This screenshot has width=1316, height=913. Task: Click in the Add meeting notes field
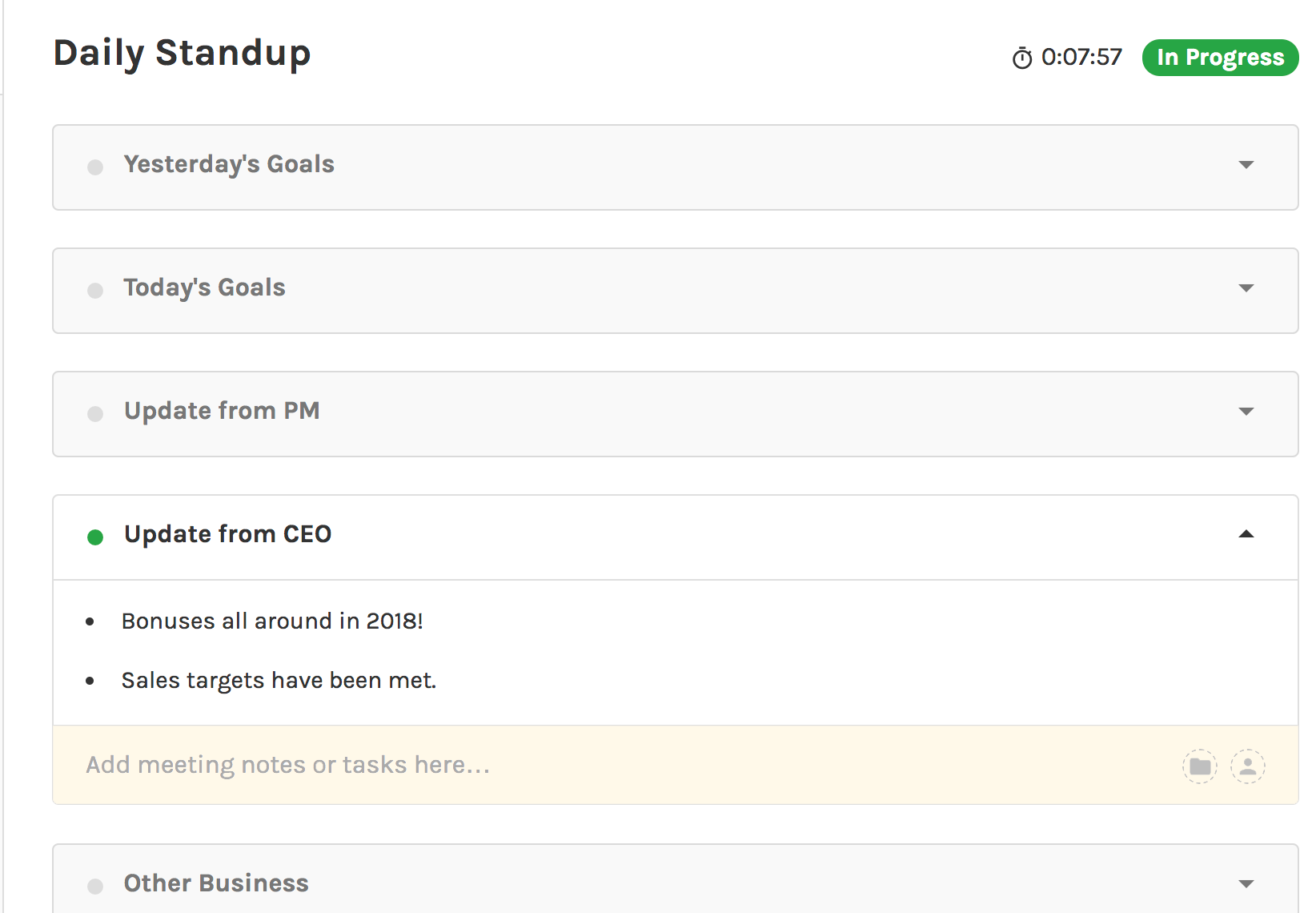(x=560, y=765)
